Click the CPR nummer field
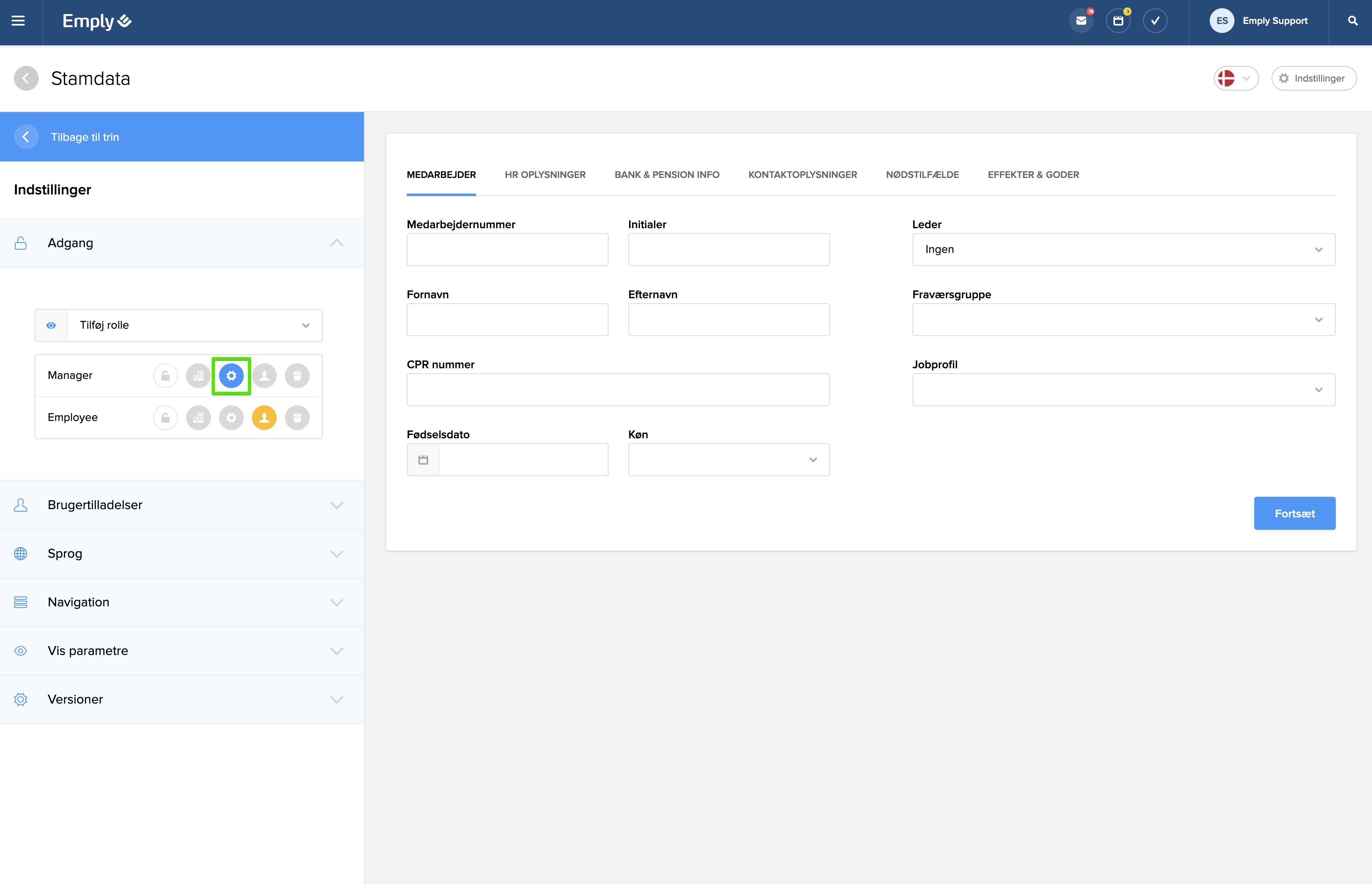Viewport: 1372px width, 884px height. pyautogui.click(x=617, y=389)
